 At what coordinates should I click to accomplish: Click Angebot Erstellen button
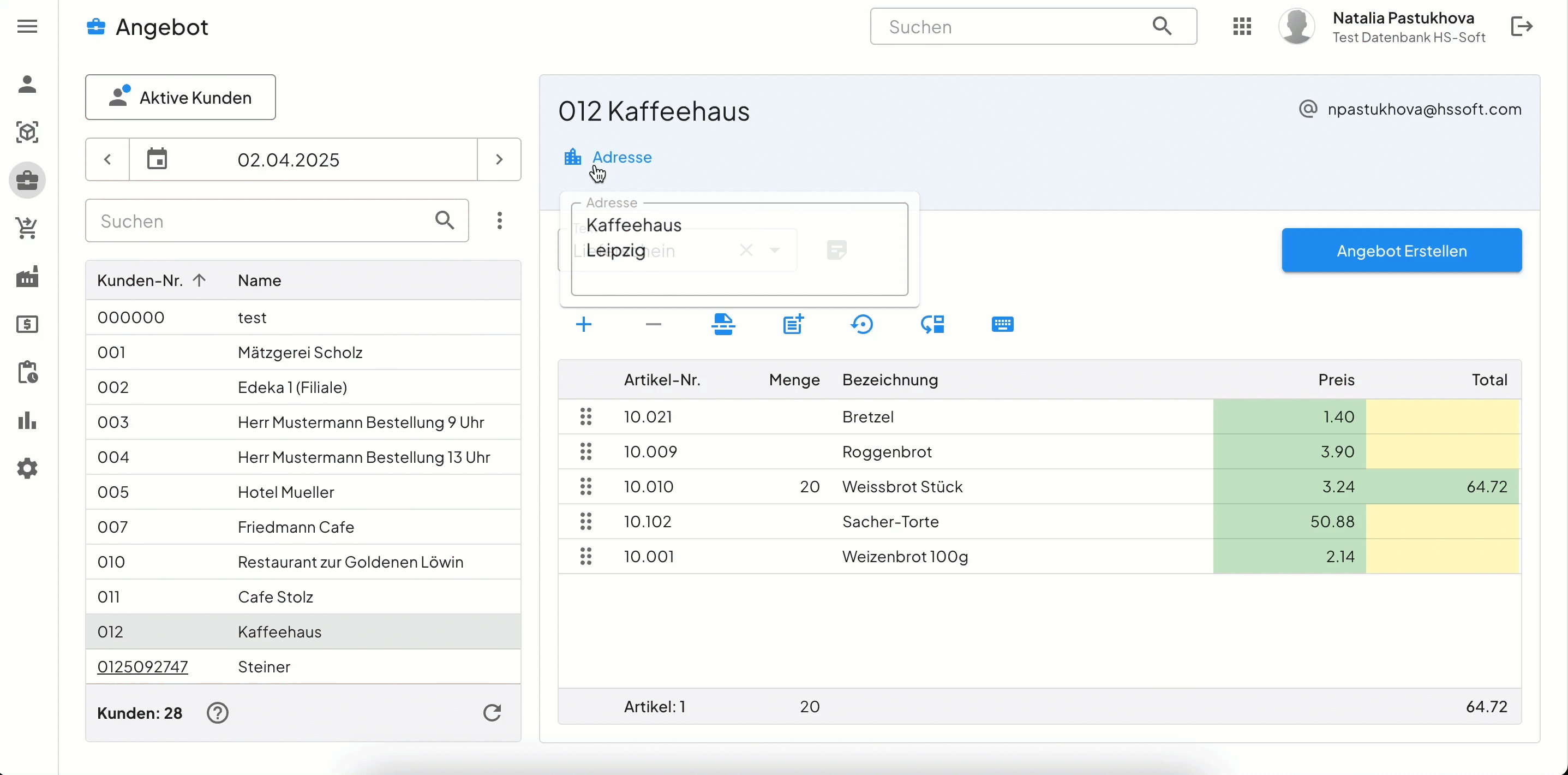(1401, 250)
